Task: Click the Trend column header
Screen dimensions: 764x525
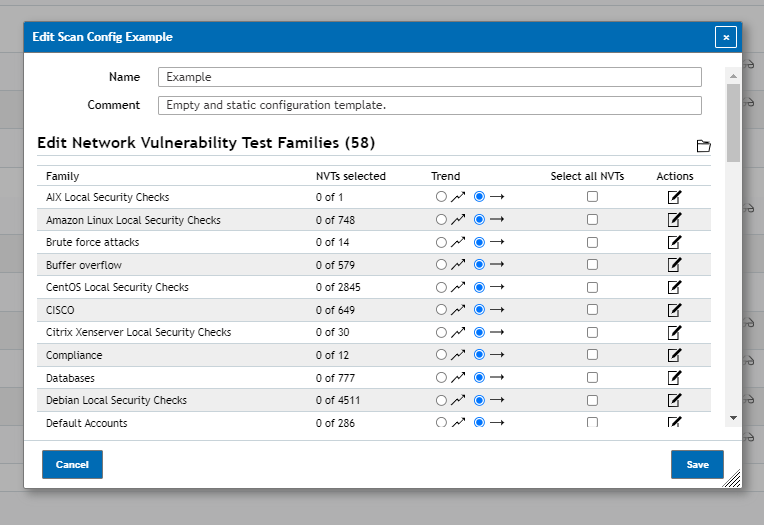Action: (x=445, y=176)
